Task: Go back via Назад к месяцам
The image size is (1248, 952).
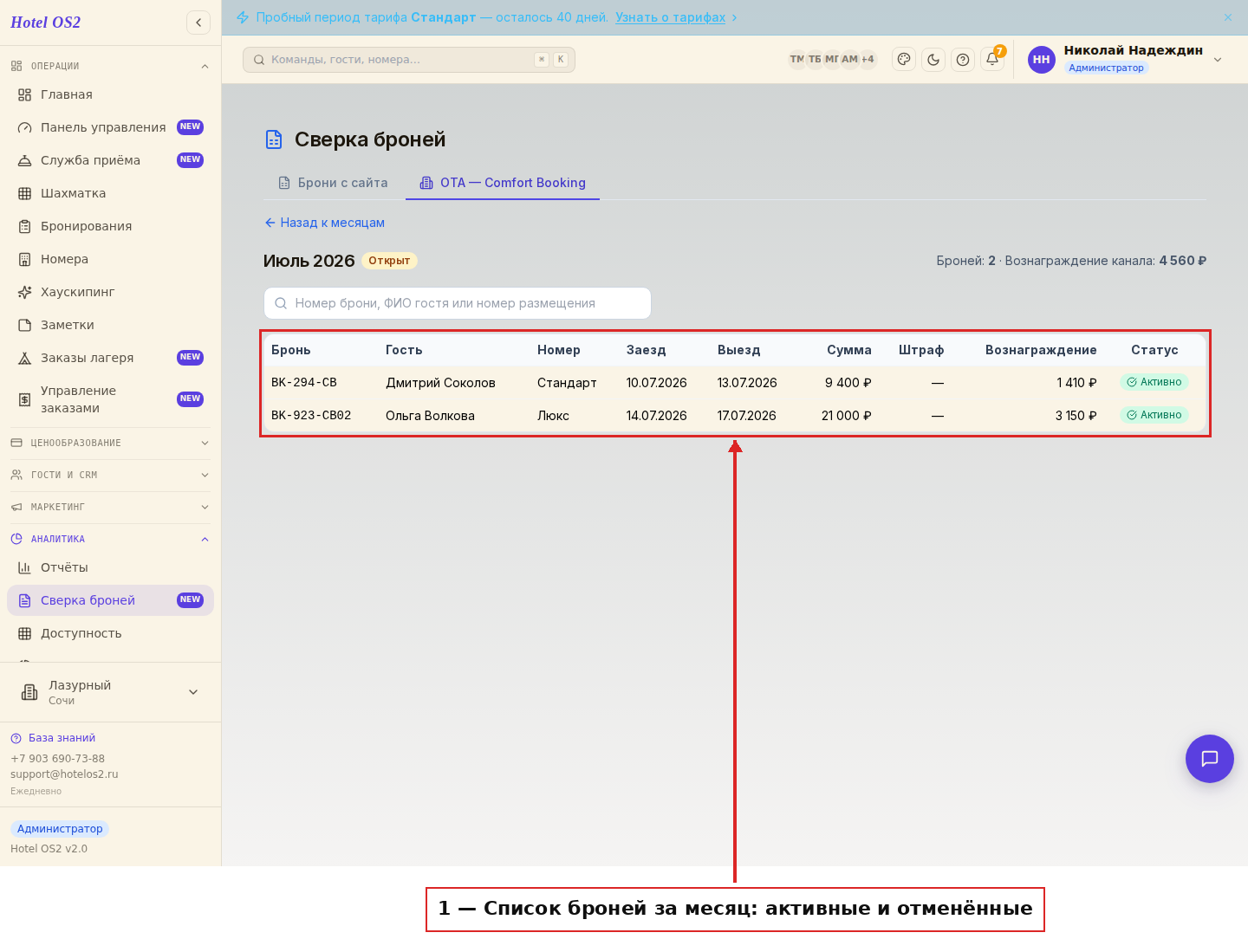Action: coord(324,223)
